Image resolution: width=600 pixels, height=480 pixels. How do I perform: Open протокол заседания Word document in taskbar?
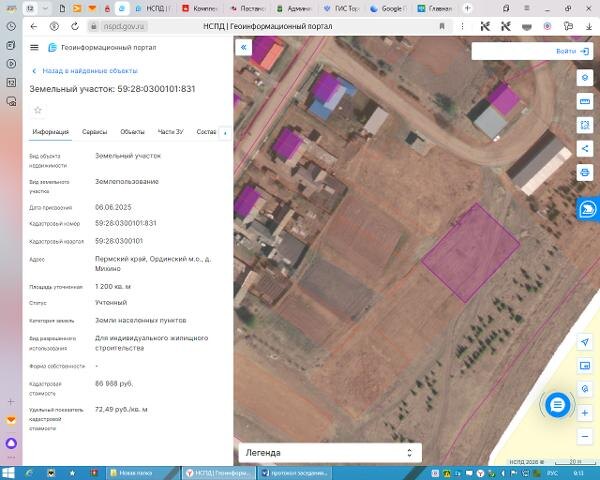click(x=295, y=473)
